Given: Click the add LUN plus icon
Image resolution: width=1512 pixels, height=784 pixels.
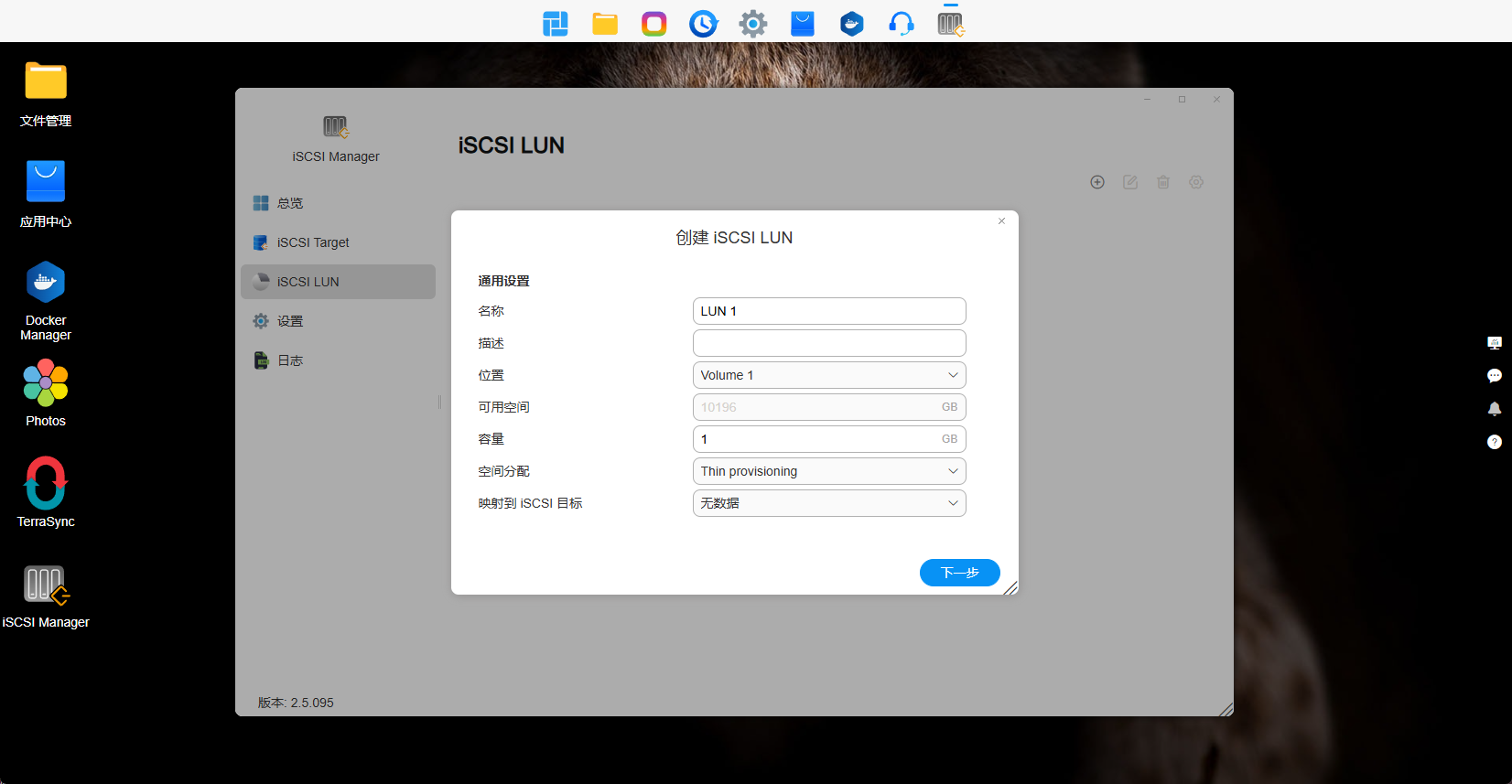Looking at the screenshot, I should (x=1097, y=182).
